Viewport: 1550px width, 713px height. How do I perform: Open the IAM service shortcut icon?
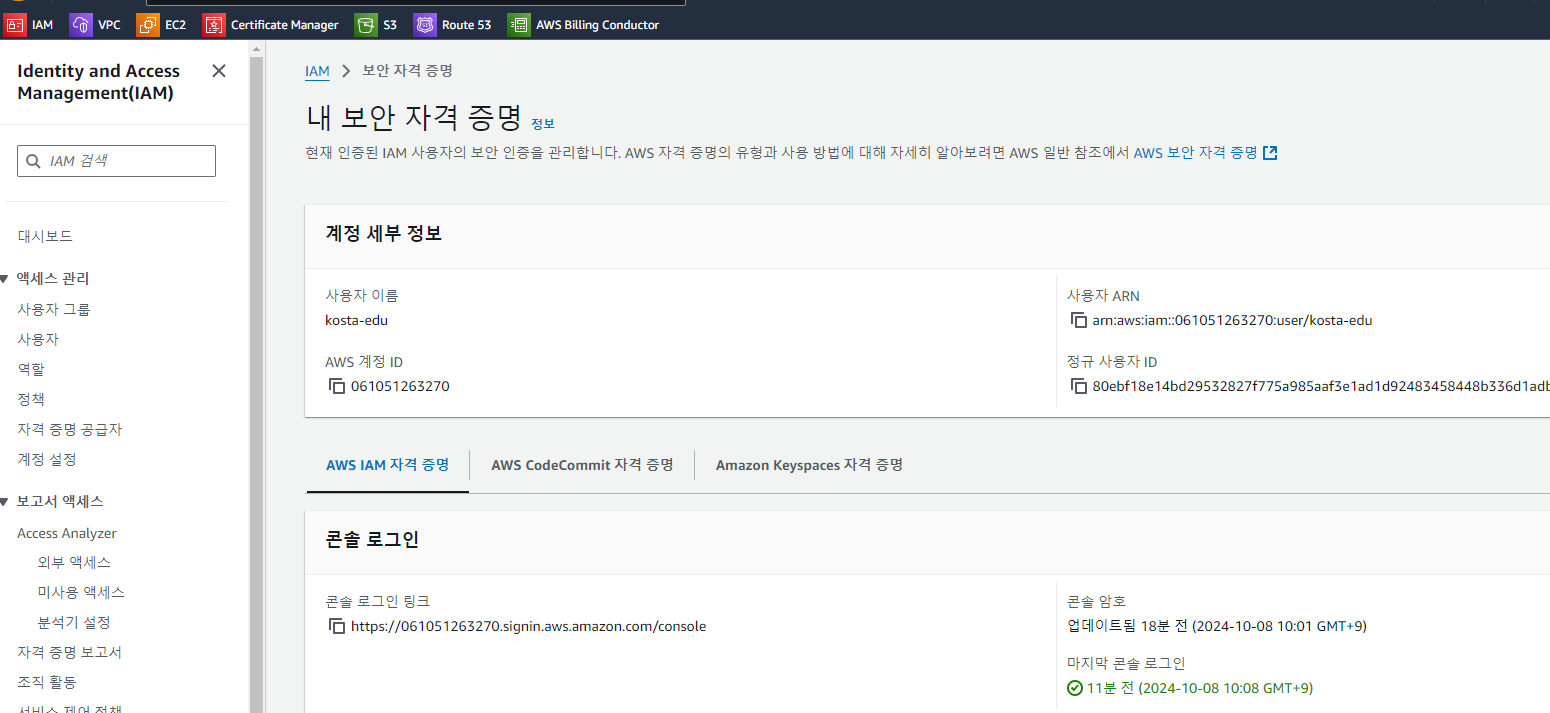click(x=15, y=25)
